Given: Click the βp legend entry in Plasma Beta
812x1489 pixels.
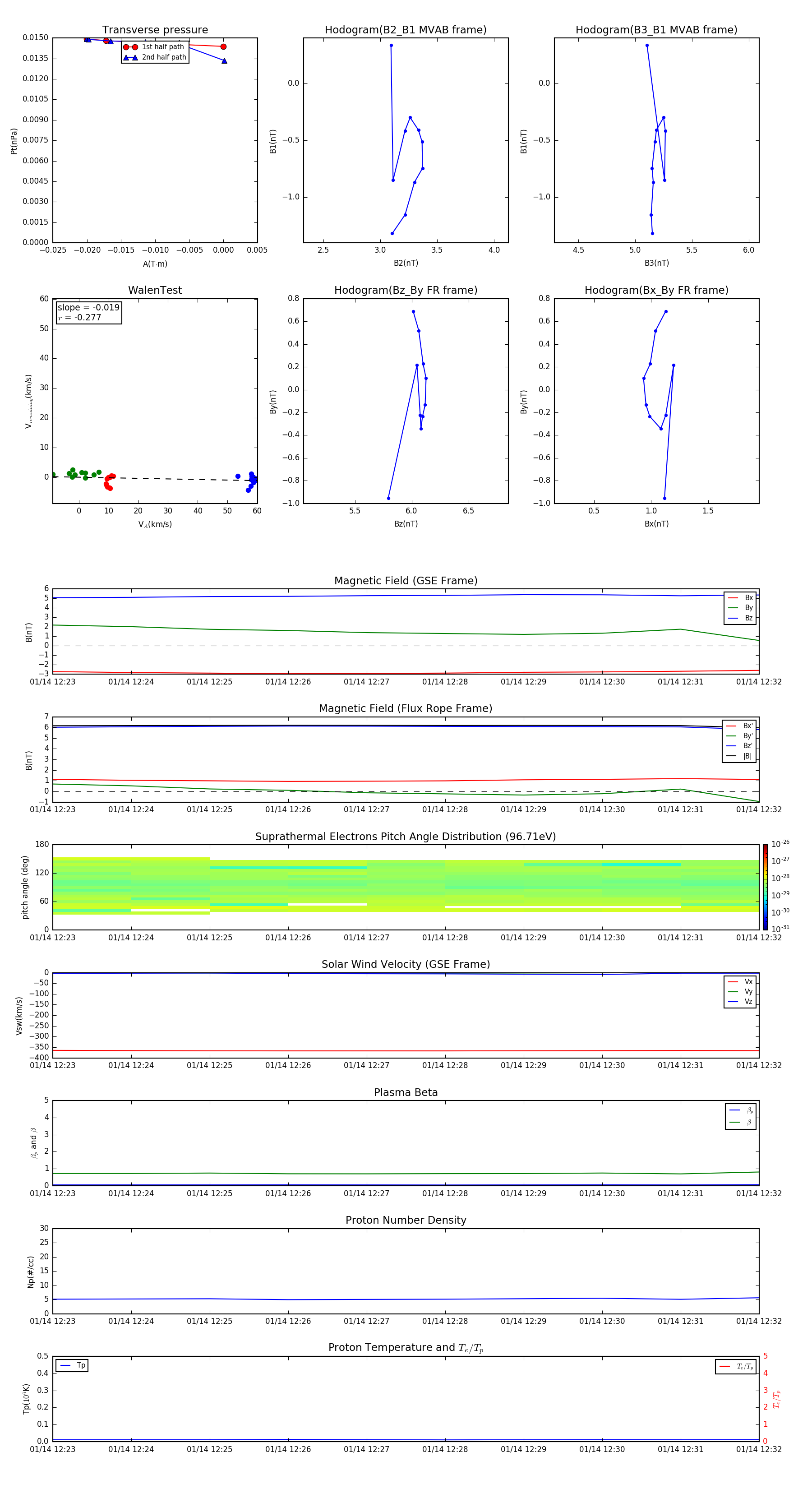Looking at the screenshot, I should 741,1110.
